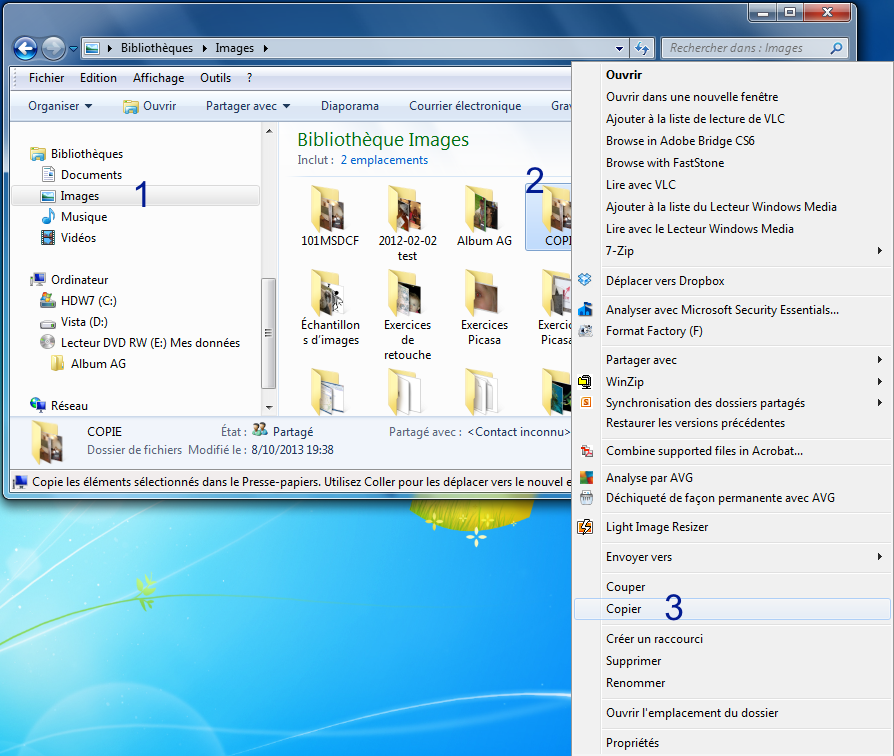
Task: Click the navigation pane scrollbar thumb
Action: pyautogui.click(x=269, y=333)
